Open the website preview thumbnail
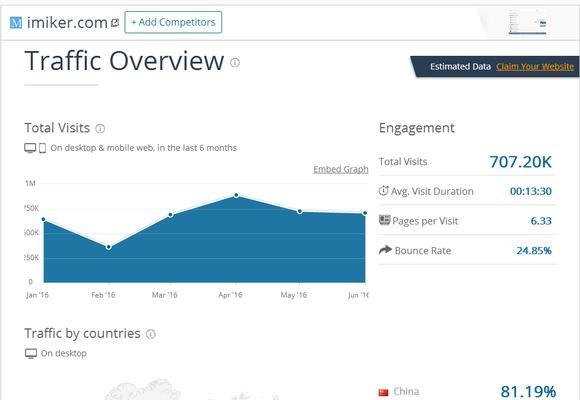The height and width of the screenshot is (400, 580). [527, 23]
